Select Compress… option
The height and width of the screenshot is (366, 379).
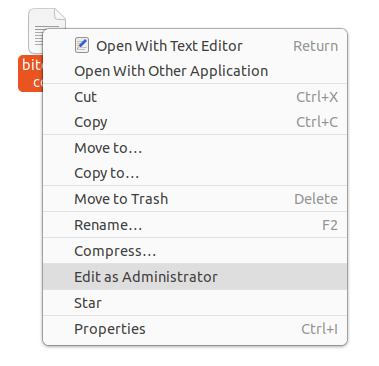[195, 251]
